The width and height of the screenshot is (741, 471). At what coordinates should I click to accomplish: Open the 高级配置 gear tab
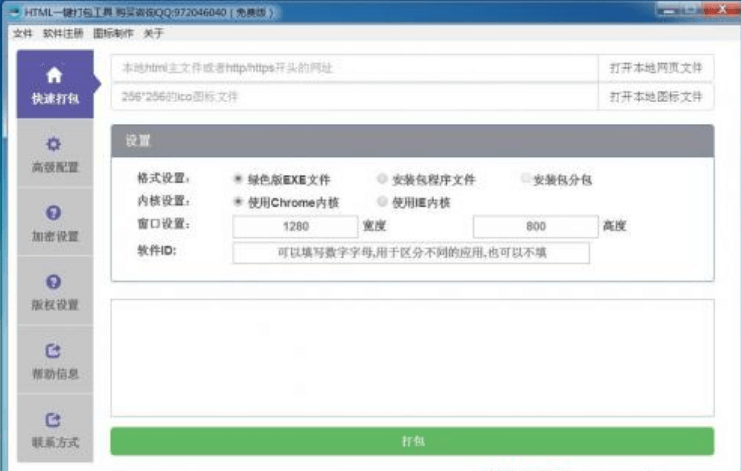[55, 154]
